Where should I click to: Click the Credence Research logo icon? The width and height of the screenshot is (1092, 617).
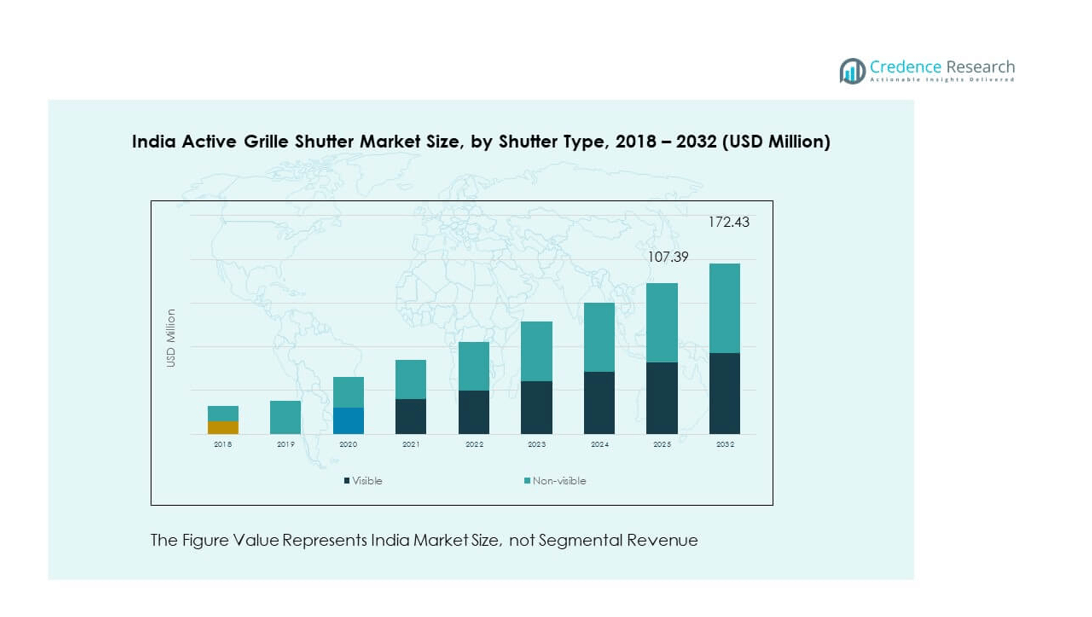click(852, 70)
